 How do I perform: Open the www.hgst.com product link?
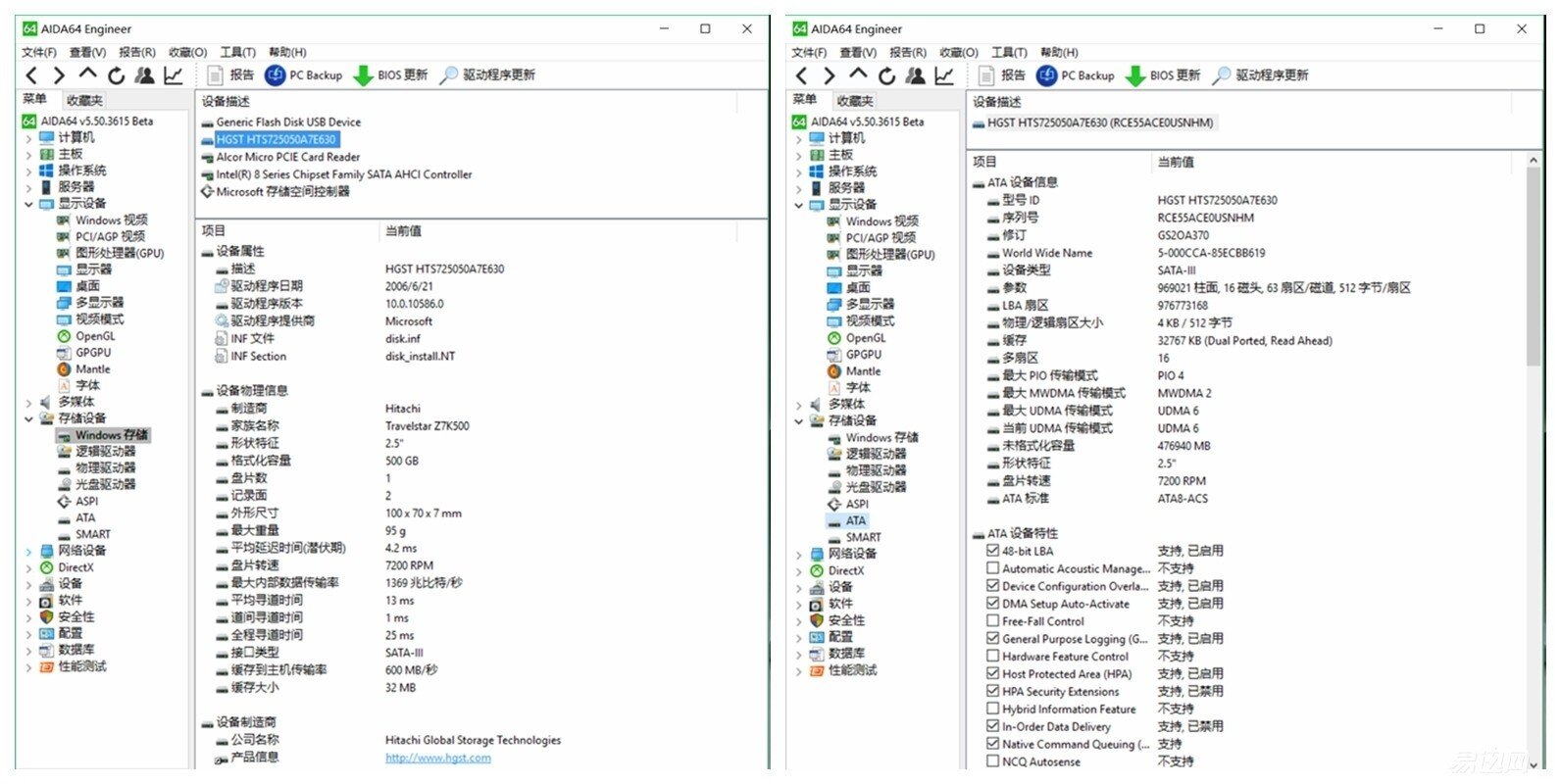pos(438,758)
